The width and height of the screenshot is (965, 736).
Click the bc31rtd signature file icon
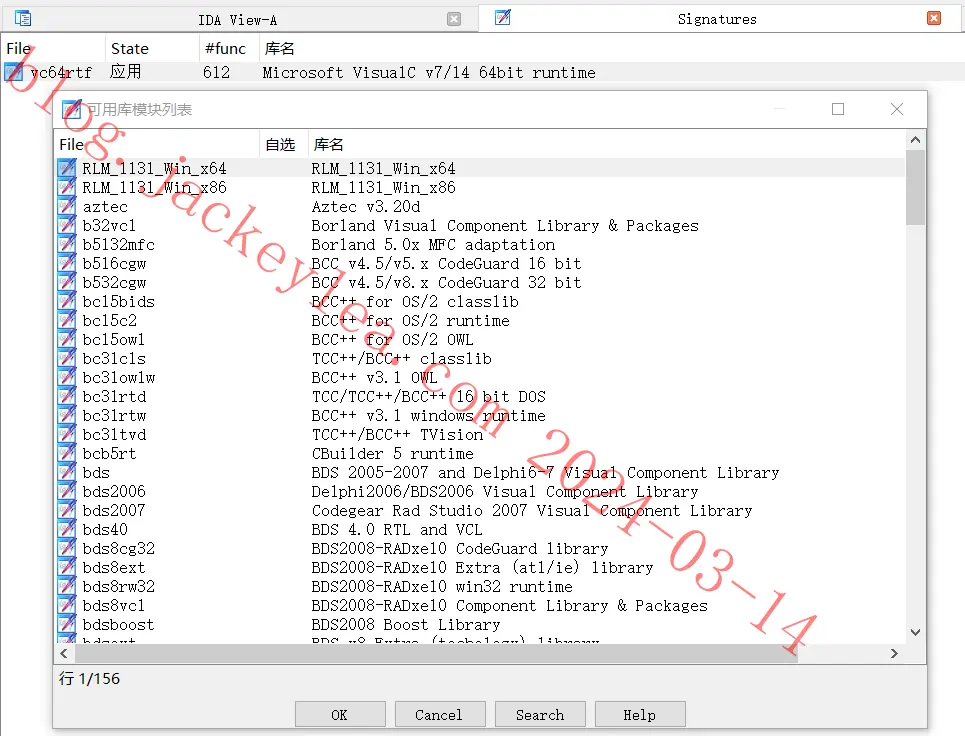pyautogui.click(x=67, y=396)
